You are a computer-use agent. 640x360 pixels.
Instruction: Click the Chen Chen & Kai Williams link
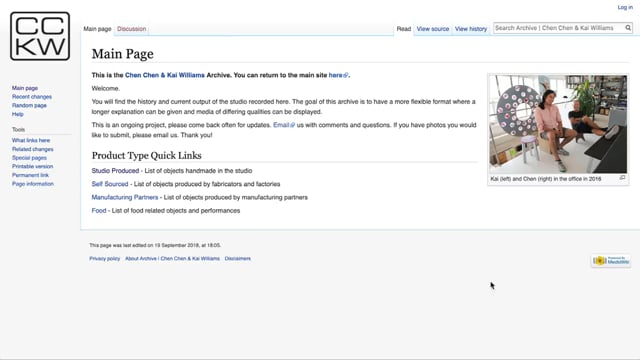pyautogui.click(x=164, y=75)
